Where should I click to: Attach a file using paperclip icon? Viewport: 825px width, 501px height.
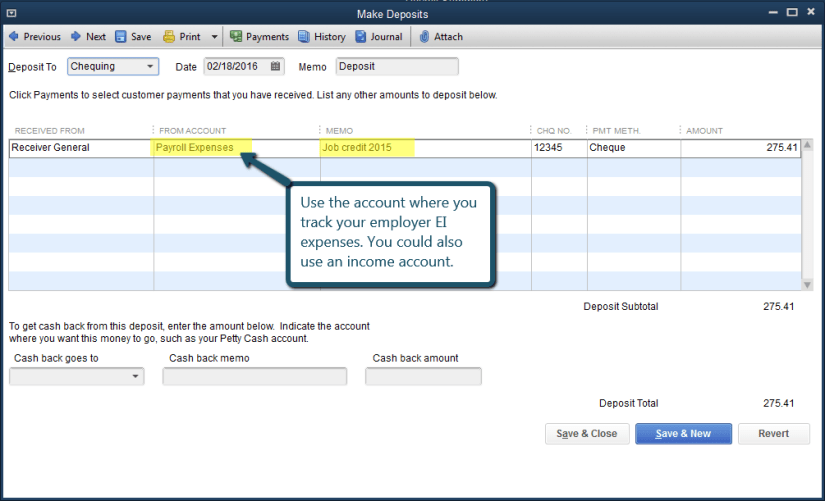pyautogui.click(x=424, y=37)
